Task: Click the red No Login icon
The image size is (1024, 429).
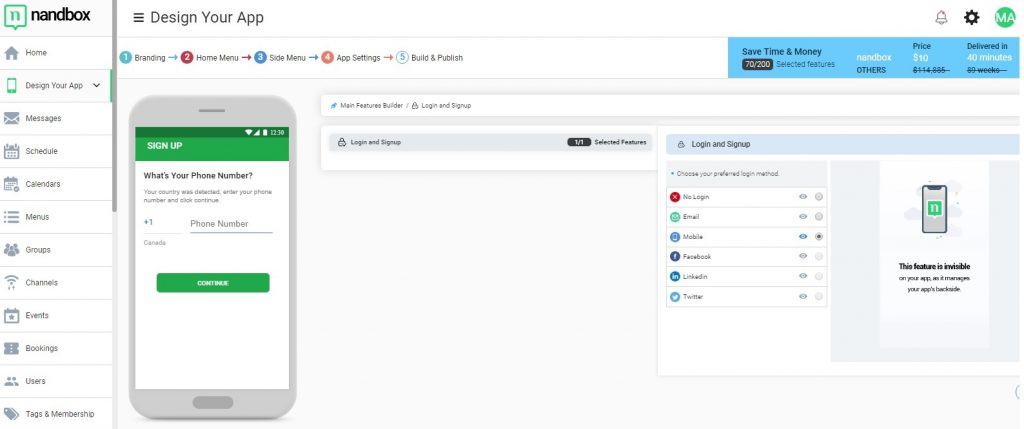Action: click(675, 197)
